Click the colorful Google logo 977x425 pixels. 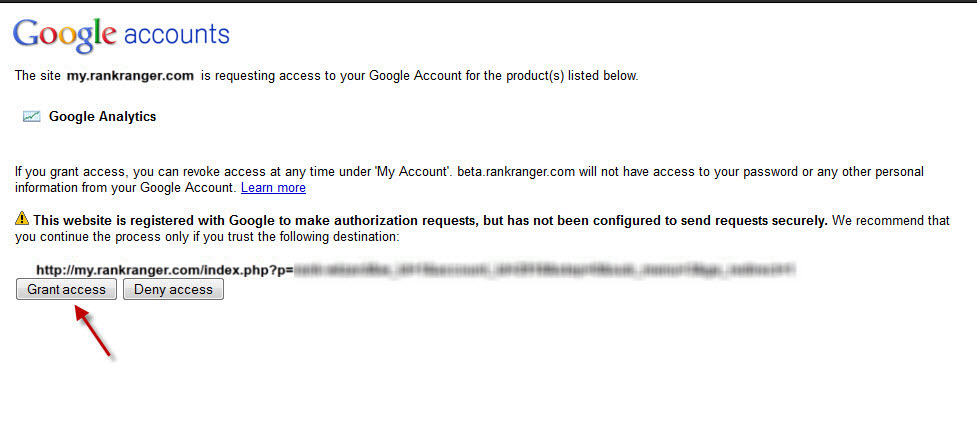coord(65,36)
